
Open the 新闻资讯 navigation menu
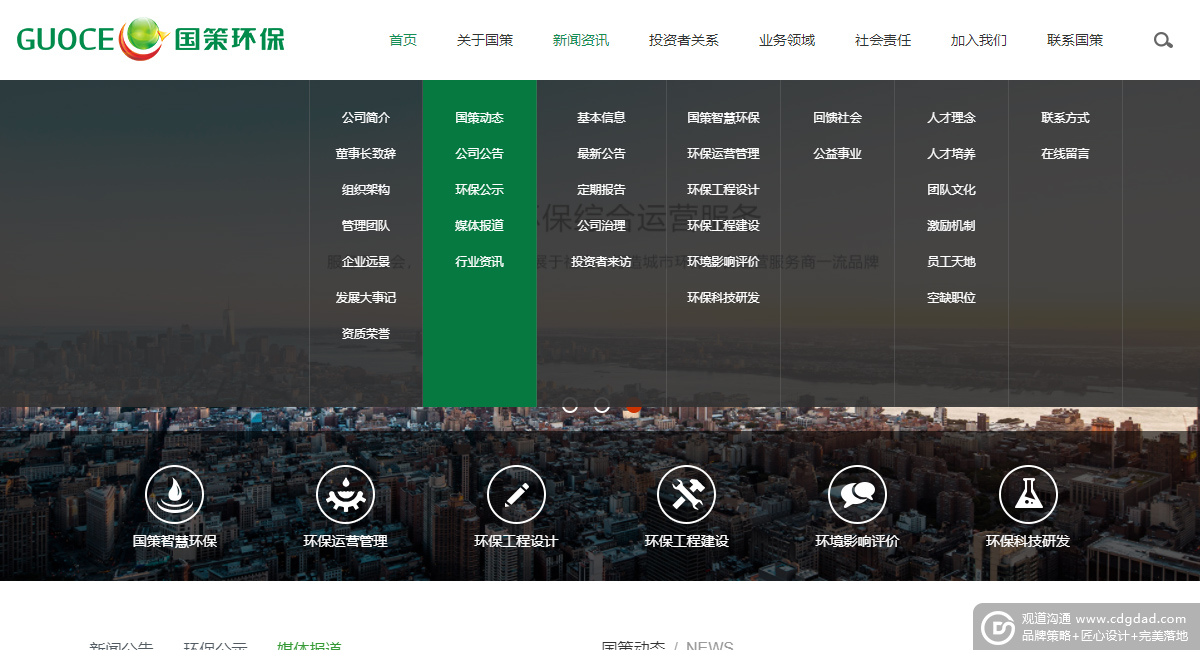pos(580,41)
